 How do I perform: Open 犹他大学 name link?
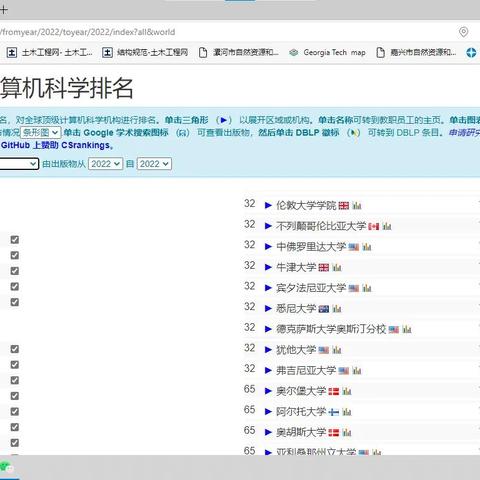[296, 350]
